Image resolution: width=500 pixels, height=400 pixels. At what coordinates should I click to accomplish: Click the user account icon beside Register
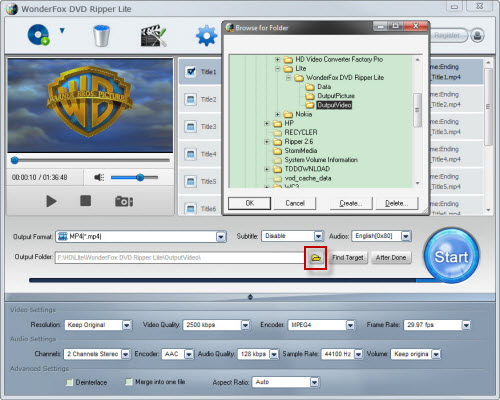(x=477, y=35)
